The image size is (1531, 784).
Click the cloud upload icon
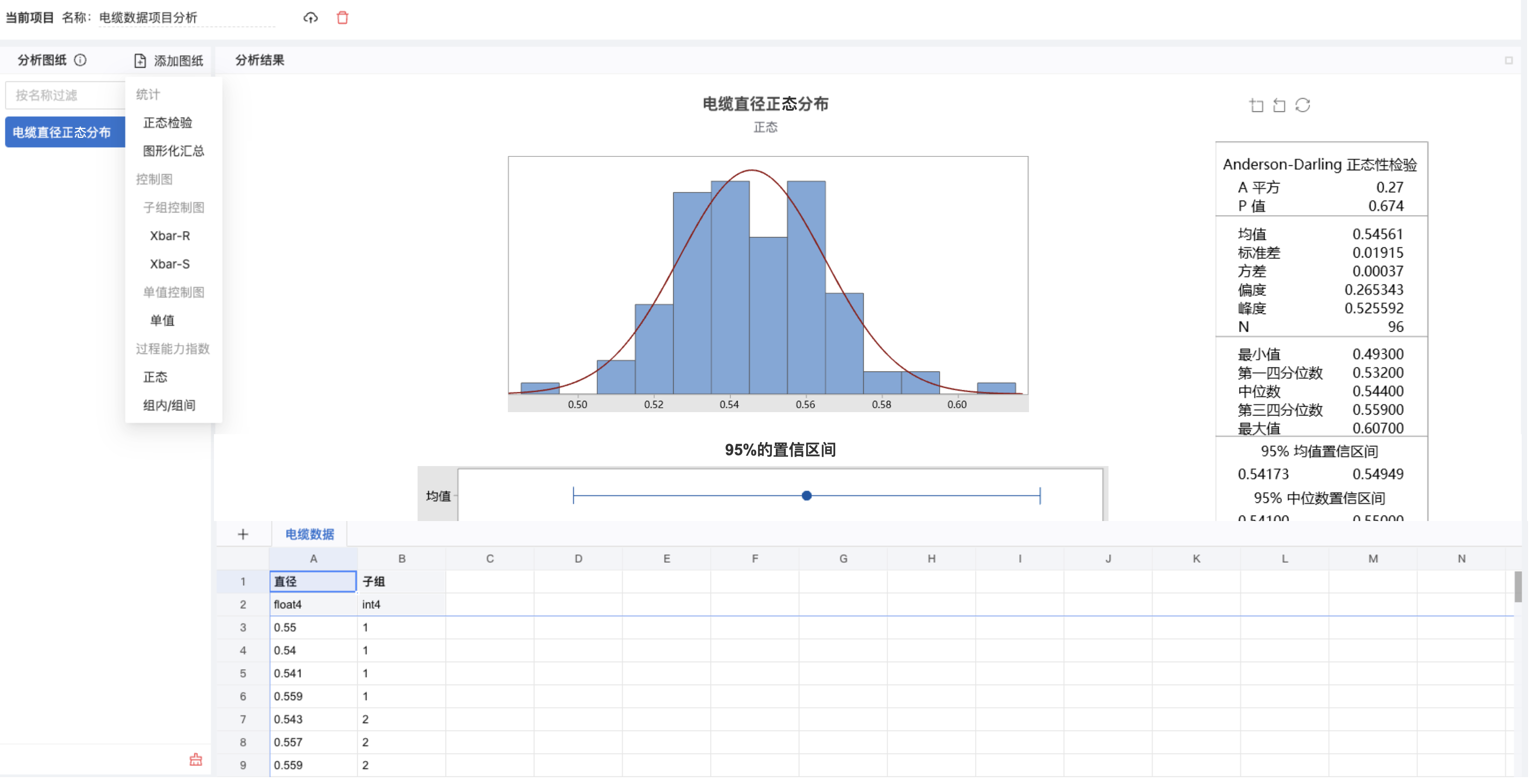click(310, 18)
